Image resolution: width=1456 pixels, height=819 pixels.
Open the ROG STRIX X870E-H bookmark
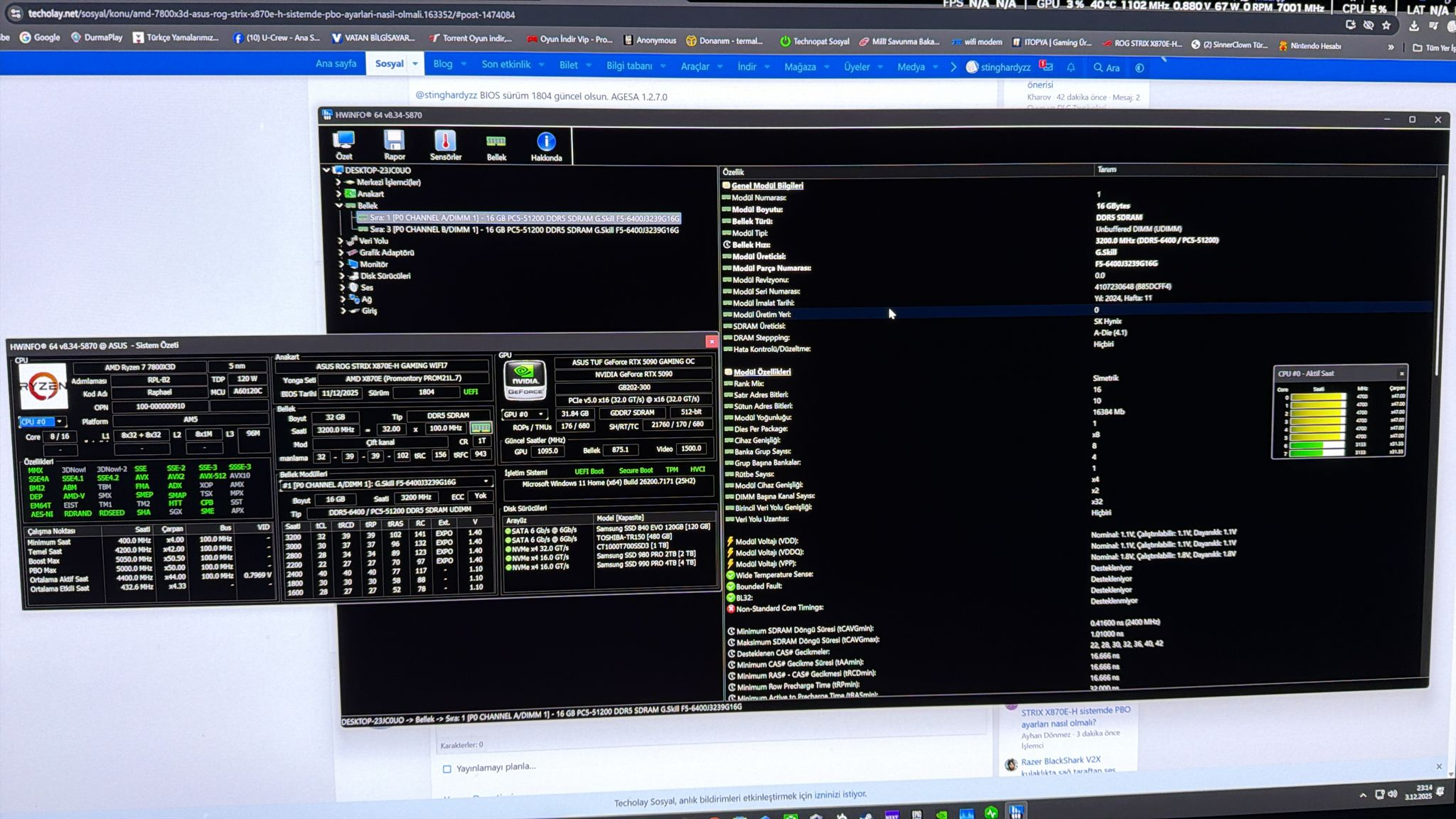coord(1142,43)
